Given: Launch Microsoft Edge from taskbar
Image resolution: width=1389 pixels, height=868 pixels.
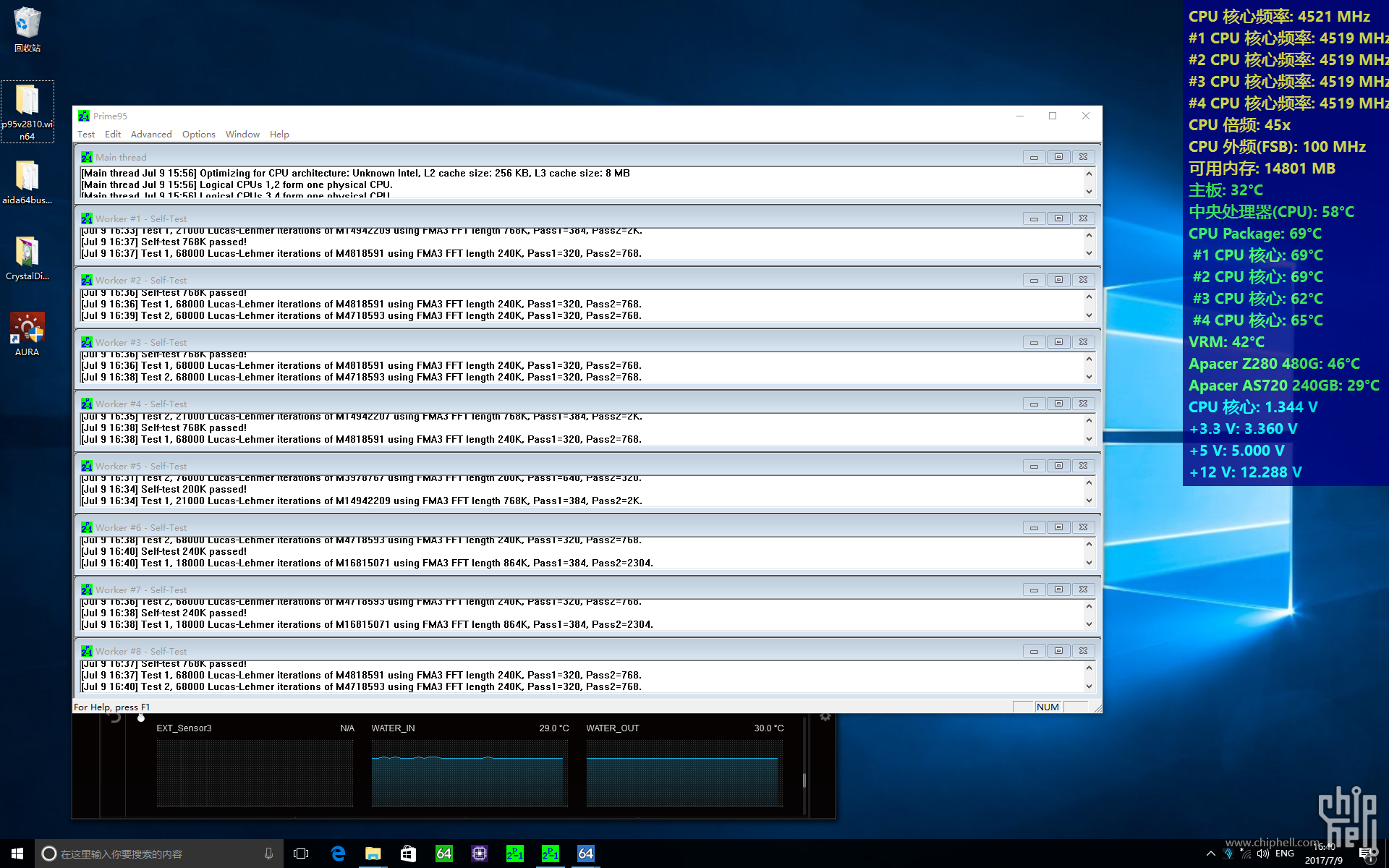Looking at the screenshot, I should (x=338, y=854).
